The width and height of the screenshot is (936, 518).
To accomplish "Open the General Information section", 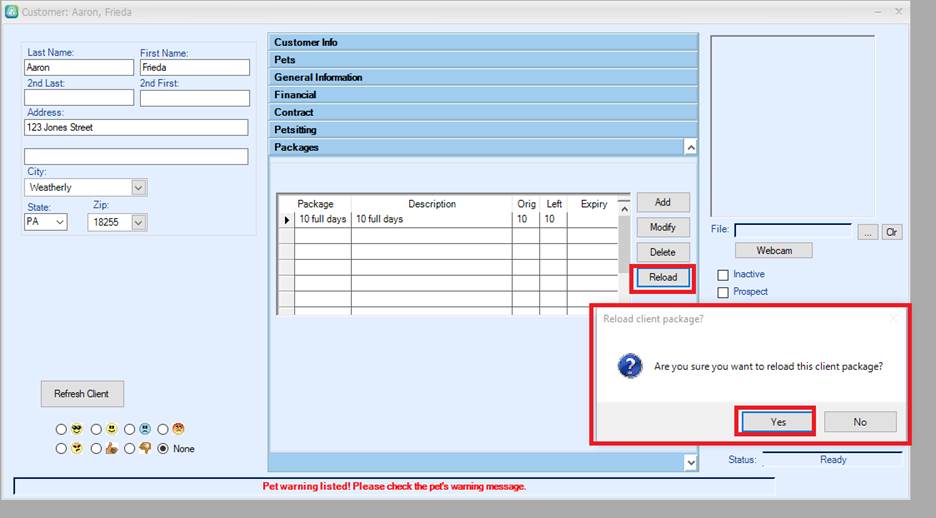I will pyautogui.click(x=483, y=77).
